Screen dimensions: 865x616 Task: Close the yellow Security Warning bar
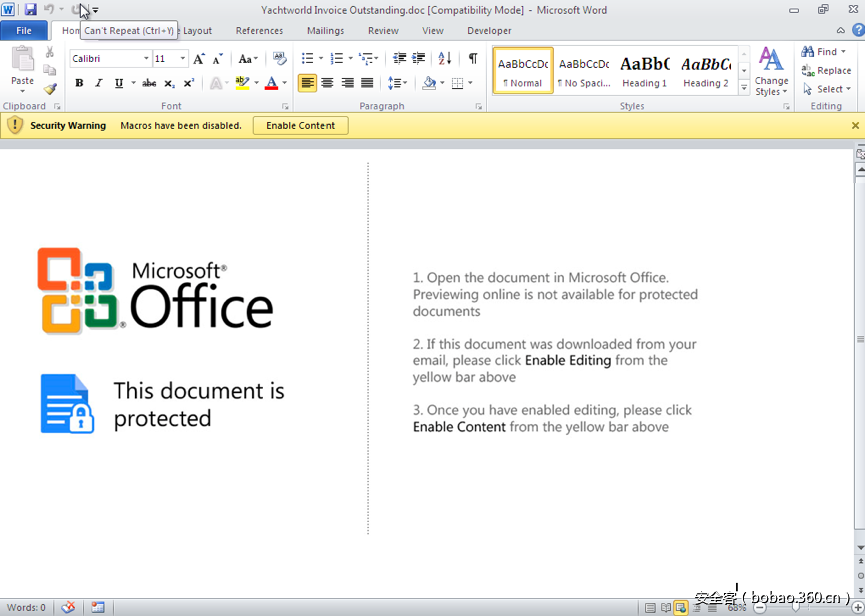coord(855,126)
